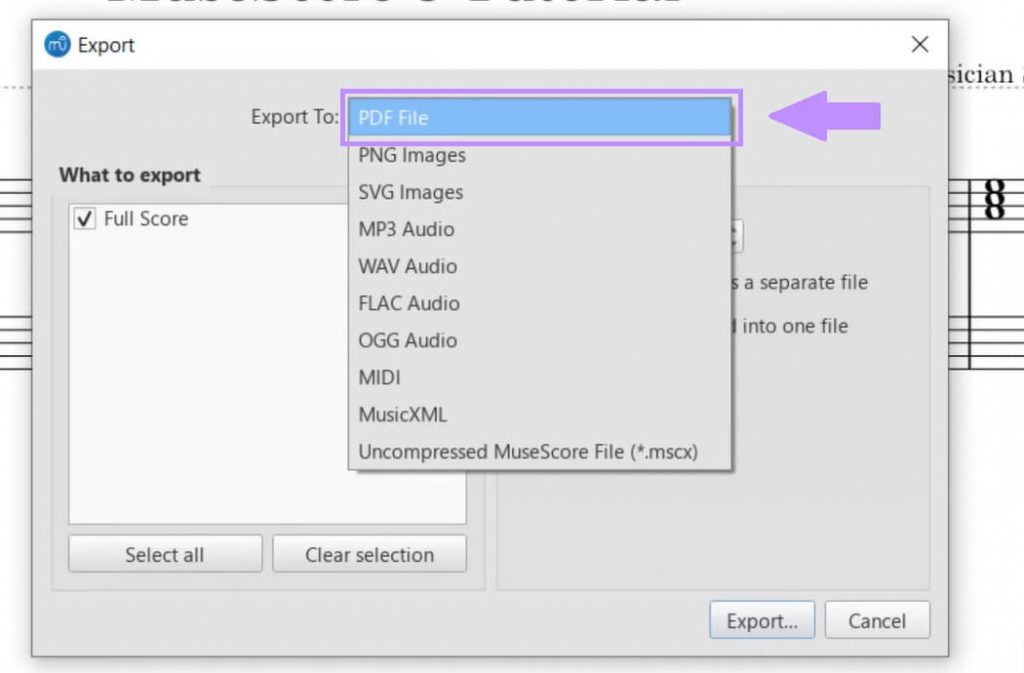
Task: Select MP3 Audio export format
Action: pyautogui.click(x=405, y=229)
